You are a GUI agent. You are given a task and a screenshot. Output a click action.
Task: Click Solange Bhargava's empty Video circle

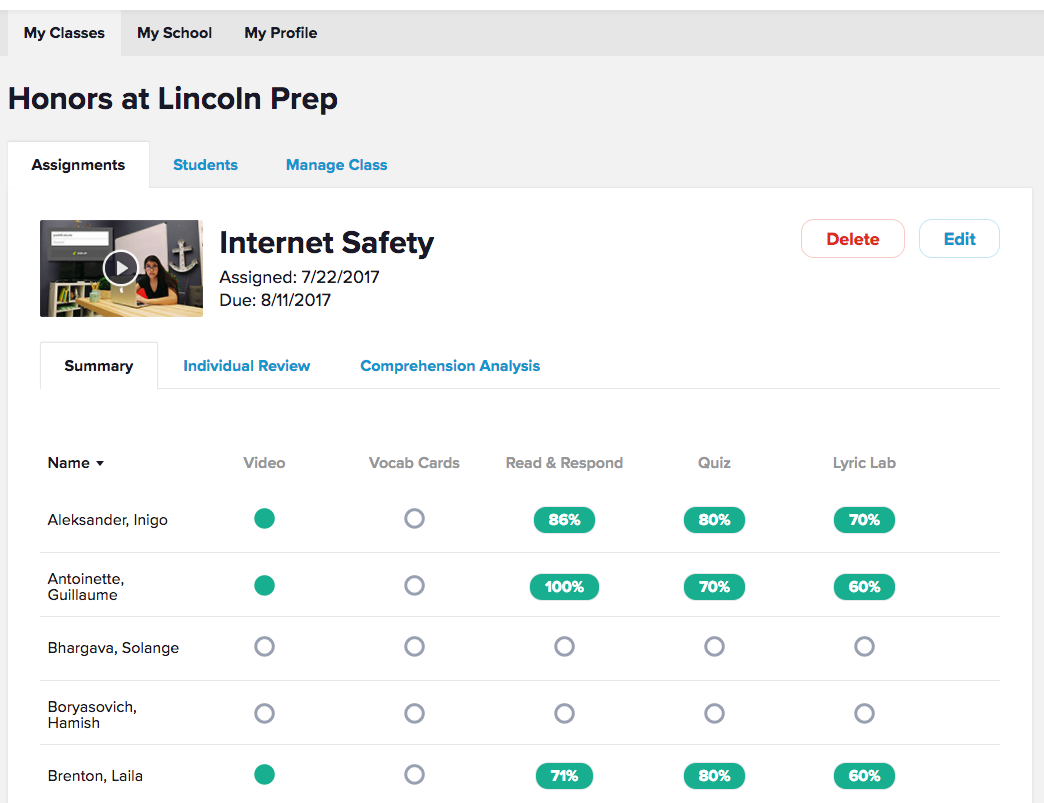tap(264, 647)
